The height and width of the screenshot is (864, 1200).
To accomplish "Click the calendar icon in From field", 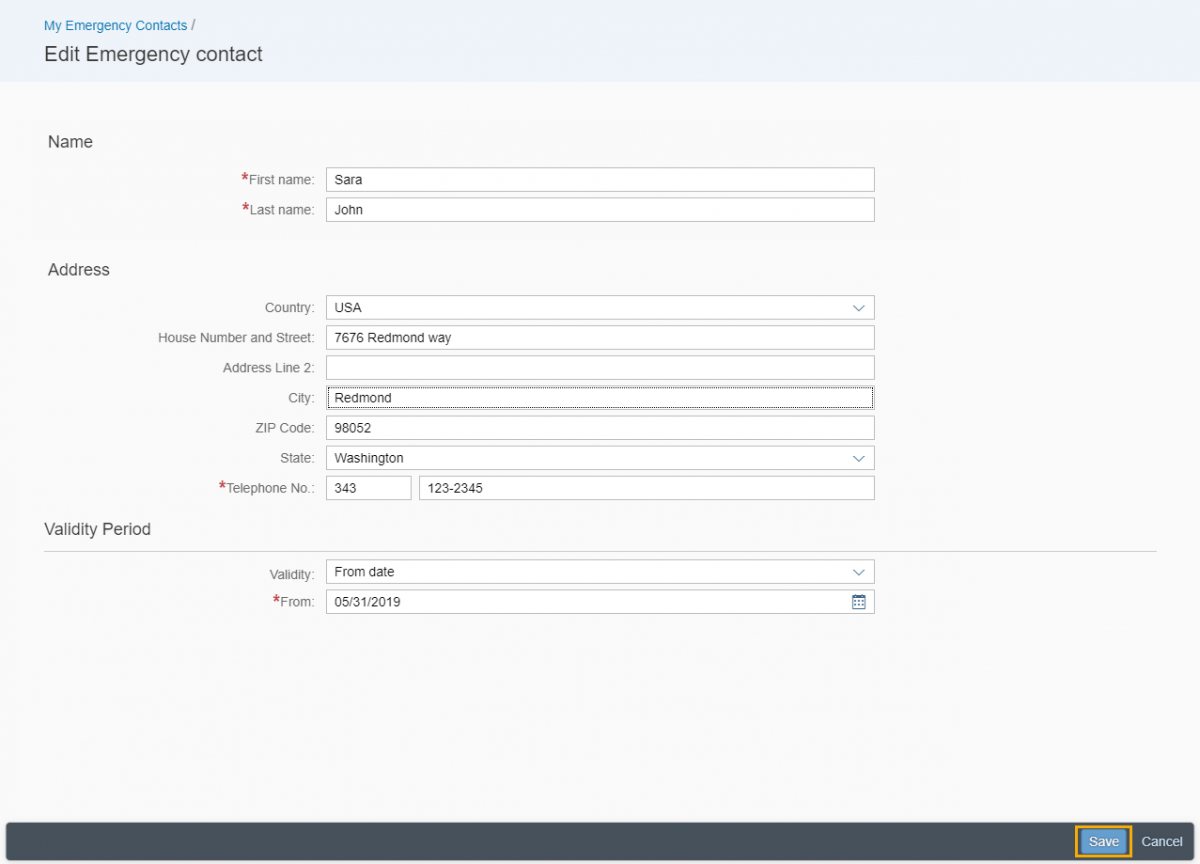I will [x=858, y=602].
